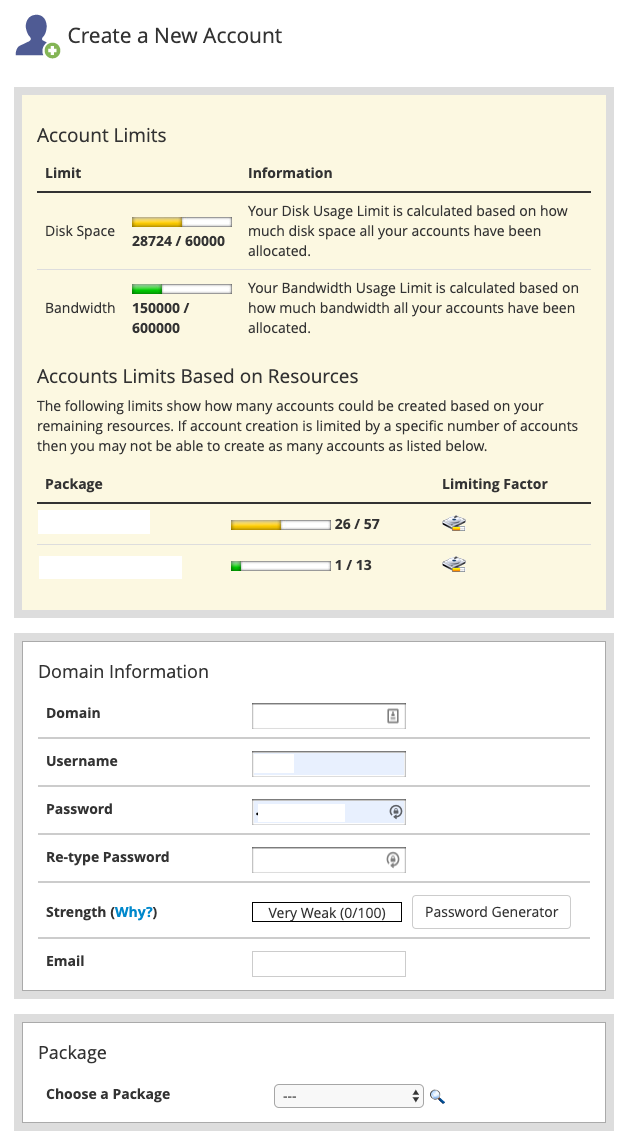Click the key icon inside Password field
This screenshot has width=628, height=1140.
[395, 812]
